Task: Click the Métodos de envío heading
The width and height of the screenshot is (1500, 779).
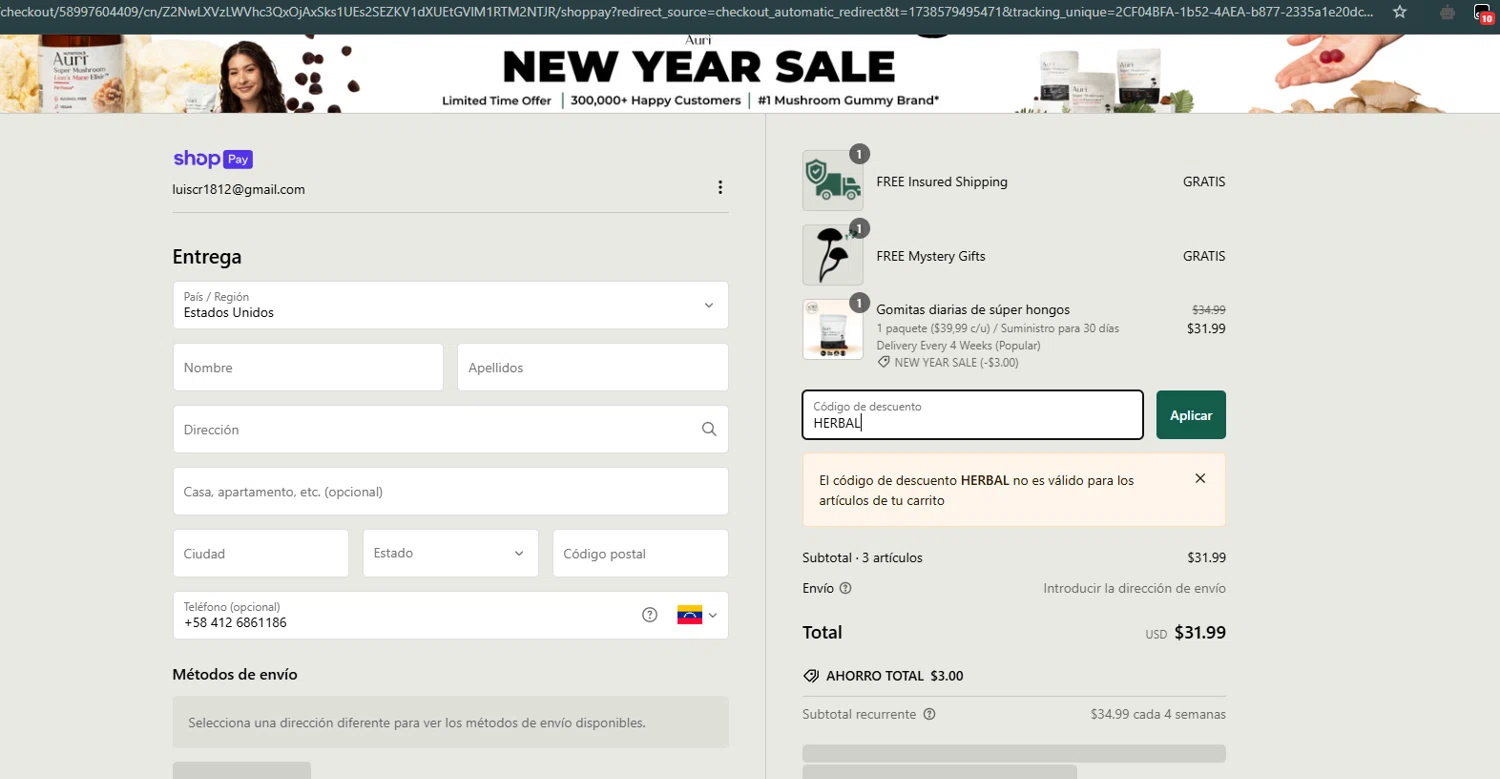Action: (x=235, y=674)
